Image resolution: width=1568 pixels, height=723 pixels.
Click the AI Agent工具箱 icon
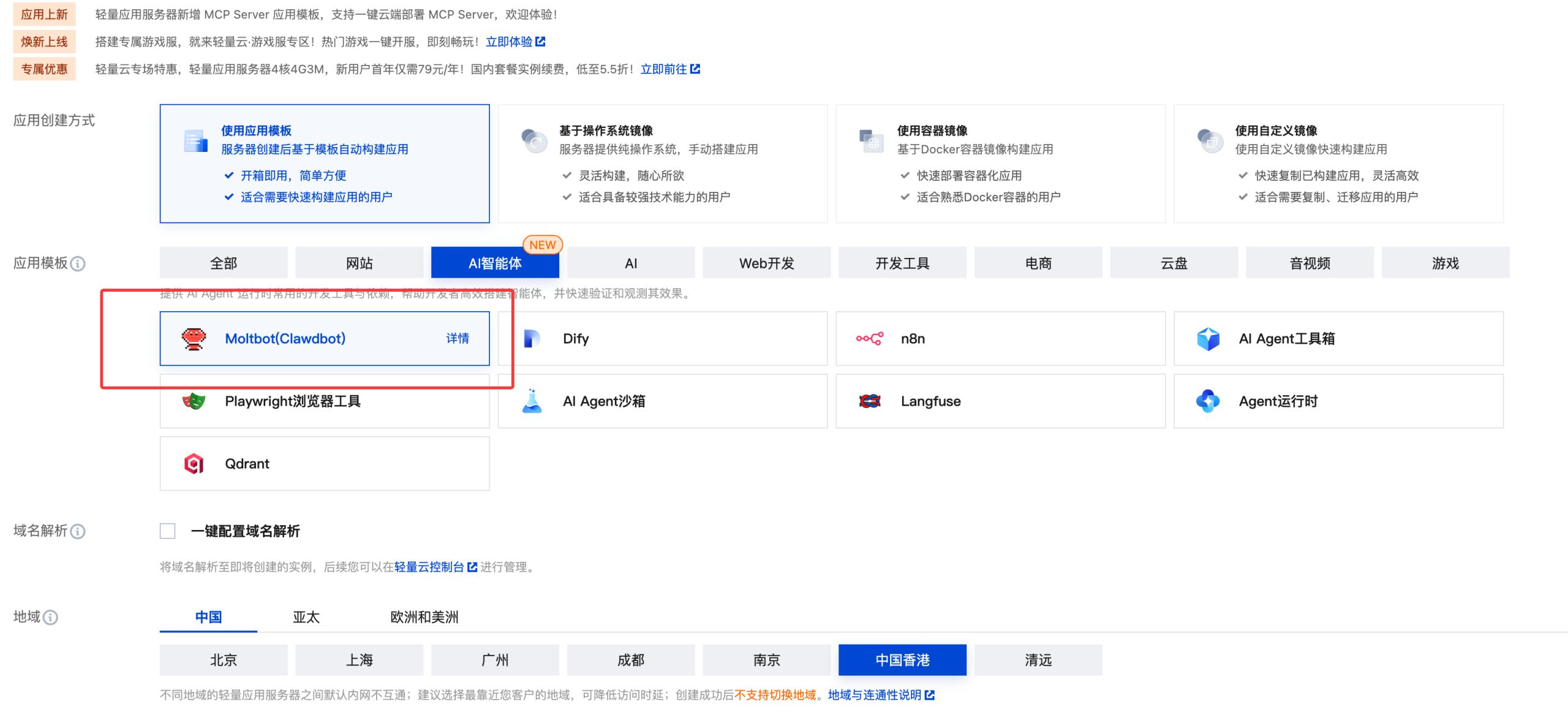tap(1208, 338)
